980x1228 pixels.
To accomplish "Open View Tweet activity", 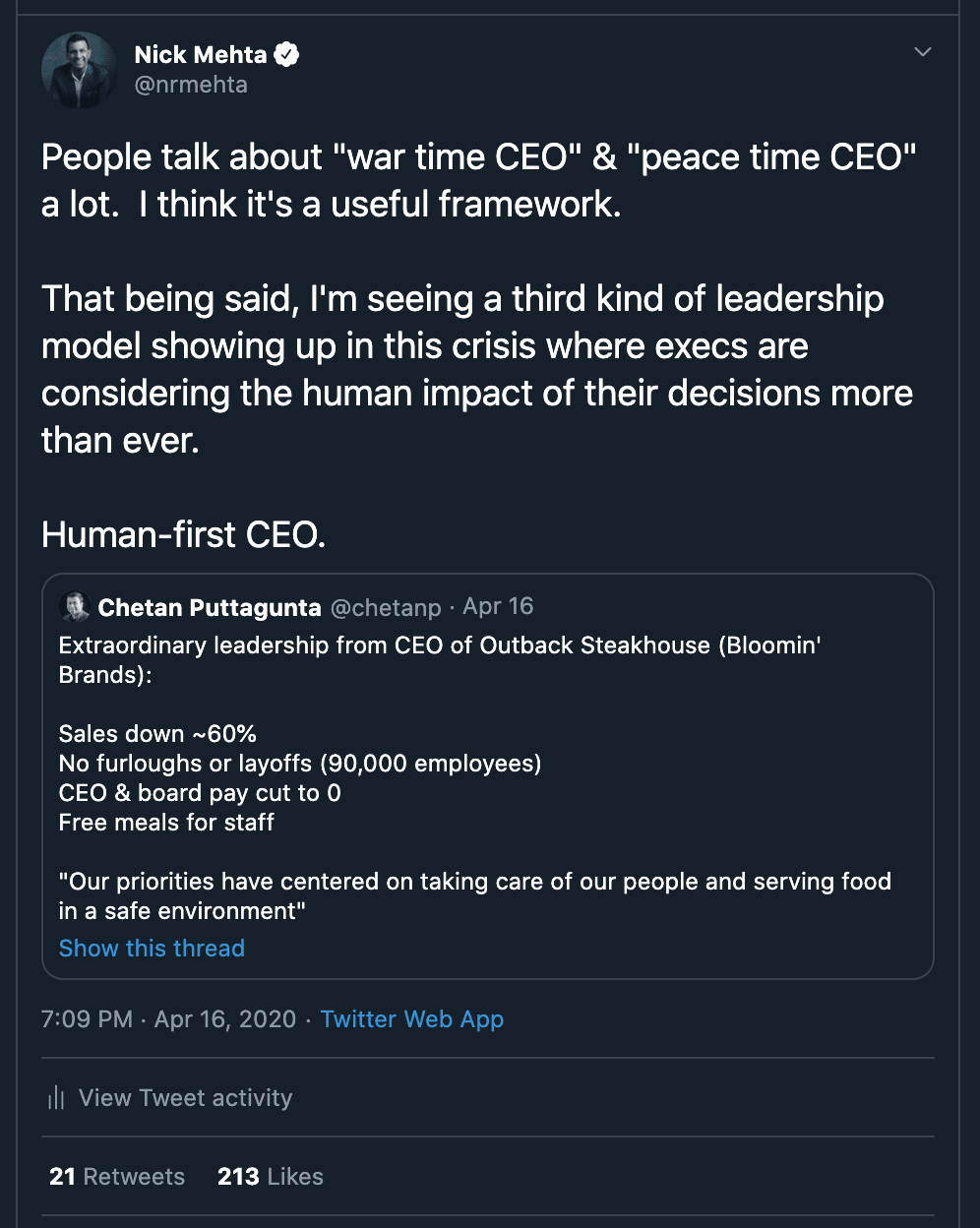I will point(185,1098).
